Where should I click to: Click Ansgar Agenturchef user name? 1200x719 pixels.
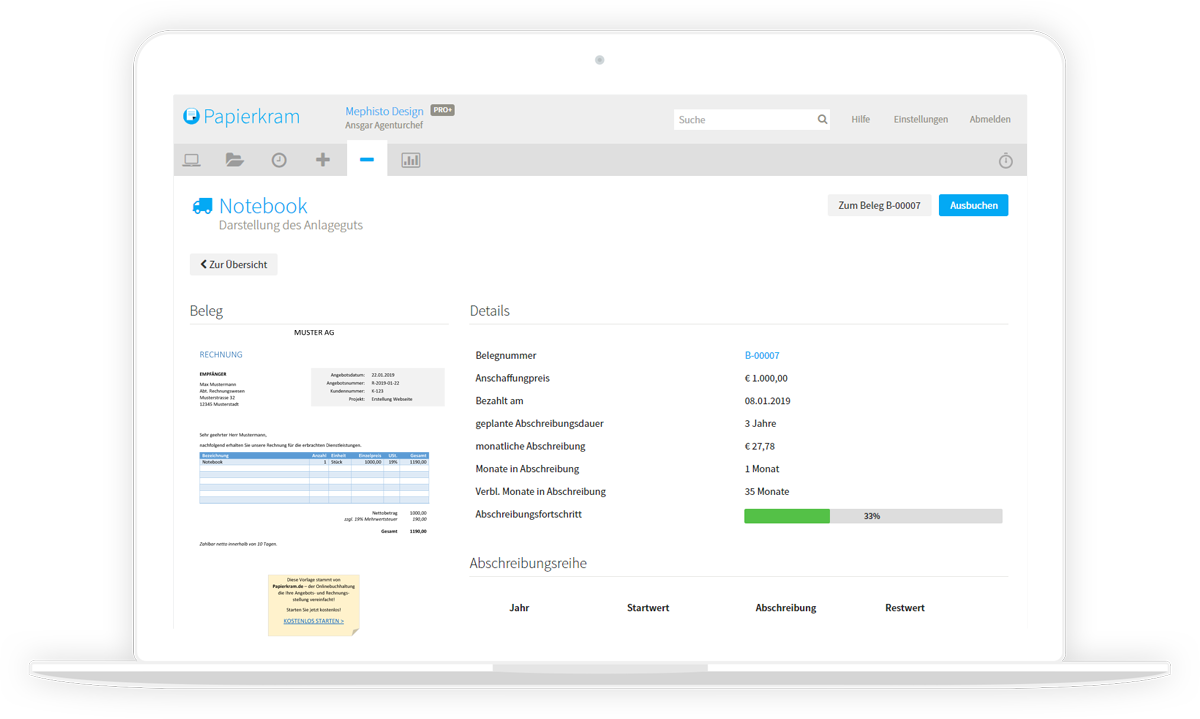[x=384, y=125]
